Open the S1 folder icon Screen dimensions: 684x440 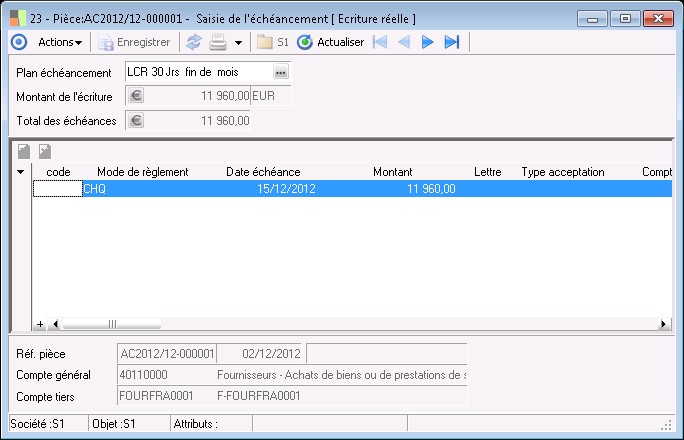pyautogui.click(x=272, y=42)
